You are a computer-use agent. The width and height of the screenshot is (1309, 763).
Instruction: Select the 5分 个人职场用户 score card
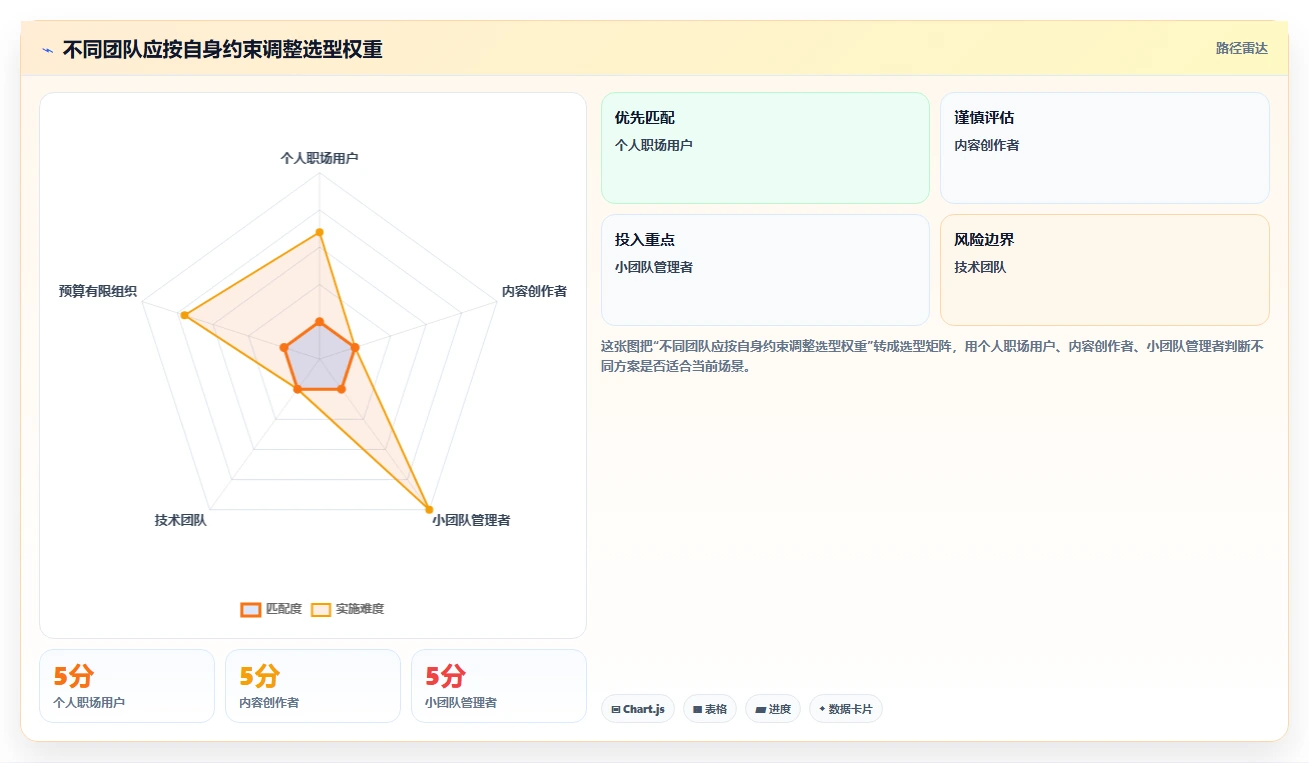pos(127,686)
